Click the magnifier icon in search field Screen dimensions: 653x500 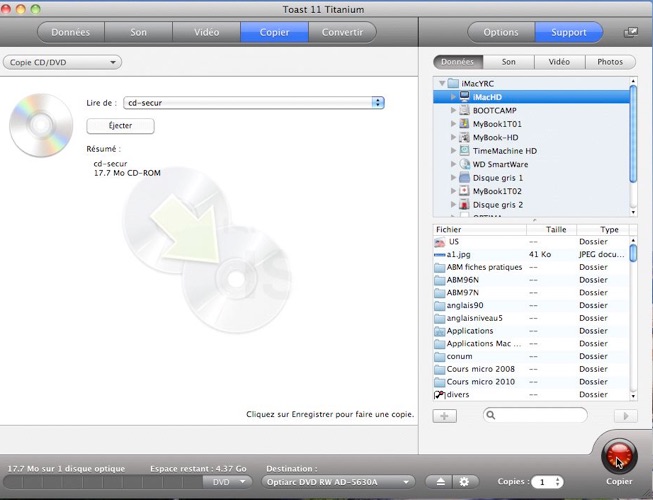491,415
